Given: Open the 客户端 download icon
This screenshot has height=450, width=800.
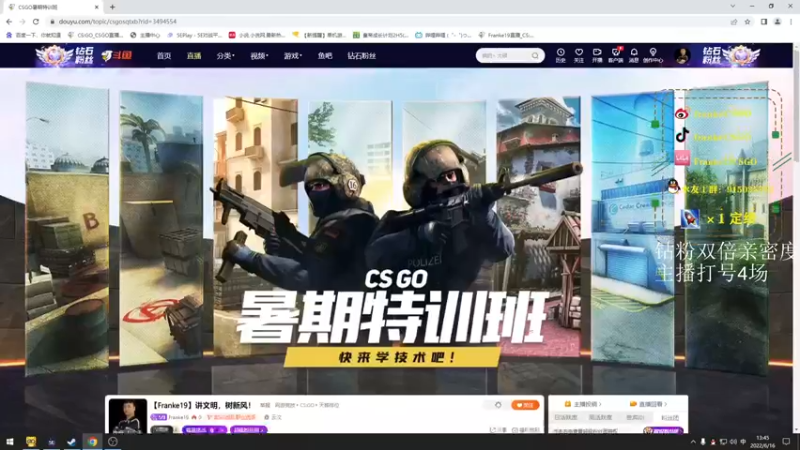Looking at the screenshot, I should pos(616,55).
